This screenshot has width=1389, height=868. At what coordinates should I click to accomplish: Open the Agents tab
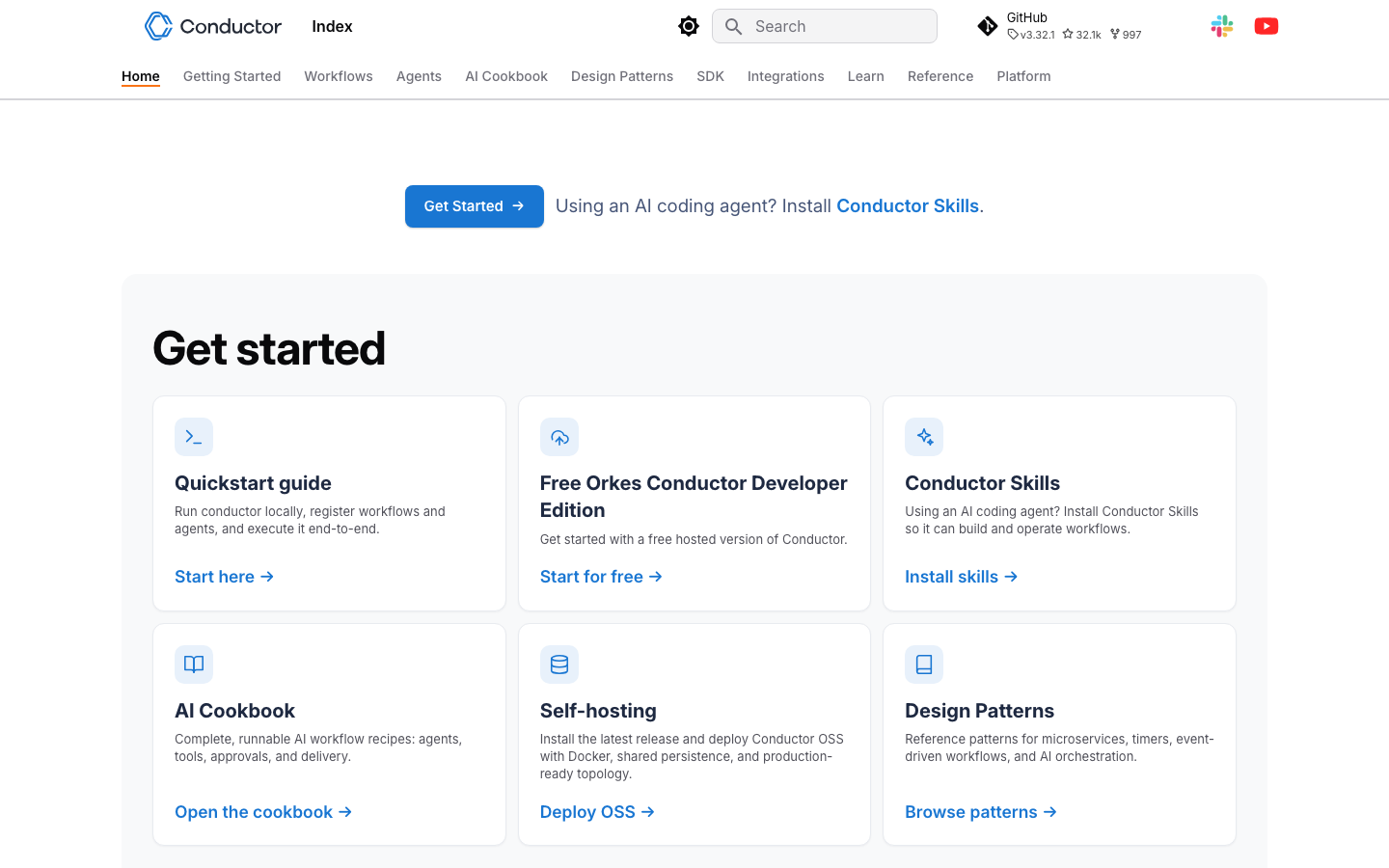tap(419, 76)
